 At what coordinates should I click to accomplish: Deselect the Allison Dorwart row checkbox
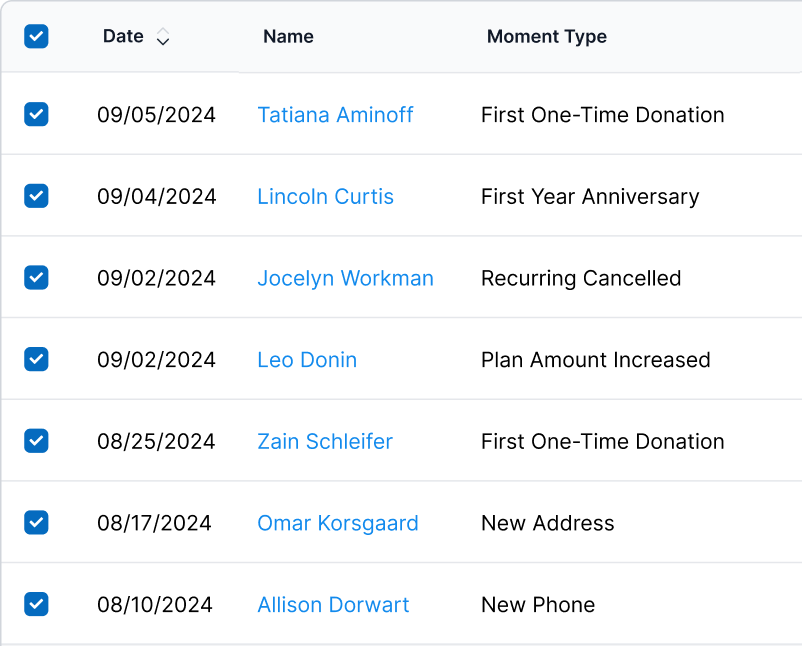coord(36,604)
